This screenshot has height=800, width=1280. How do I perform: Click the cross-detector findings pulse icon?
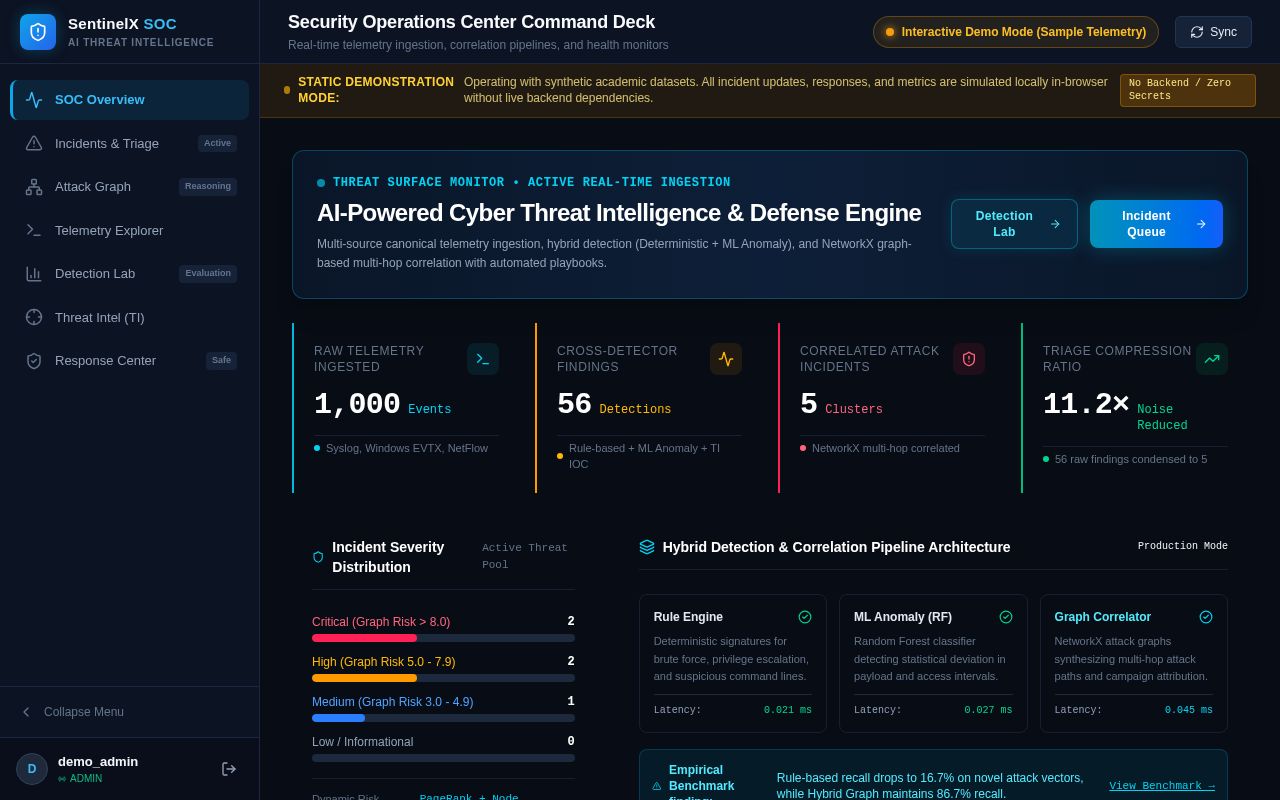click(726, 359)
